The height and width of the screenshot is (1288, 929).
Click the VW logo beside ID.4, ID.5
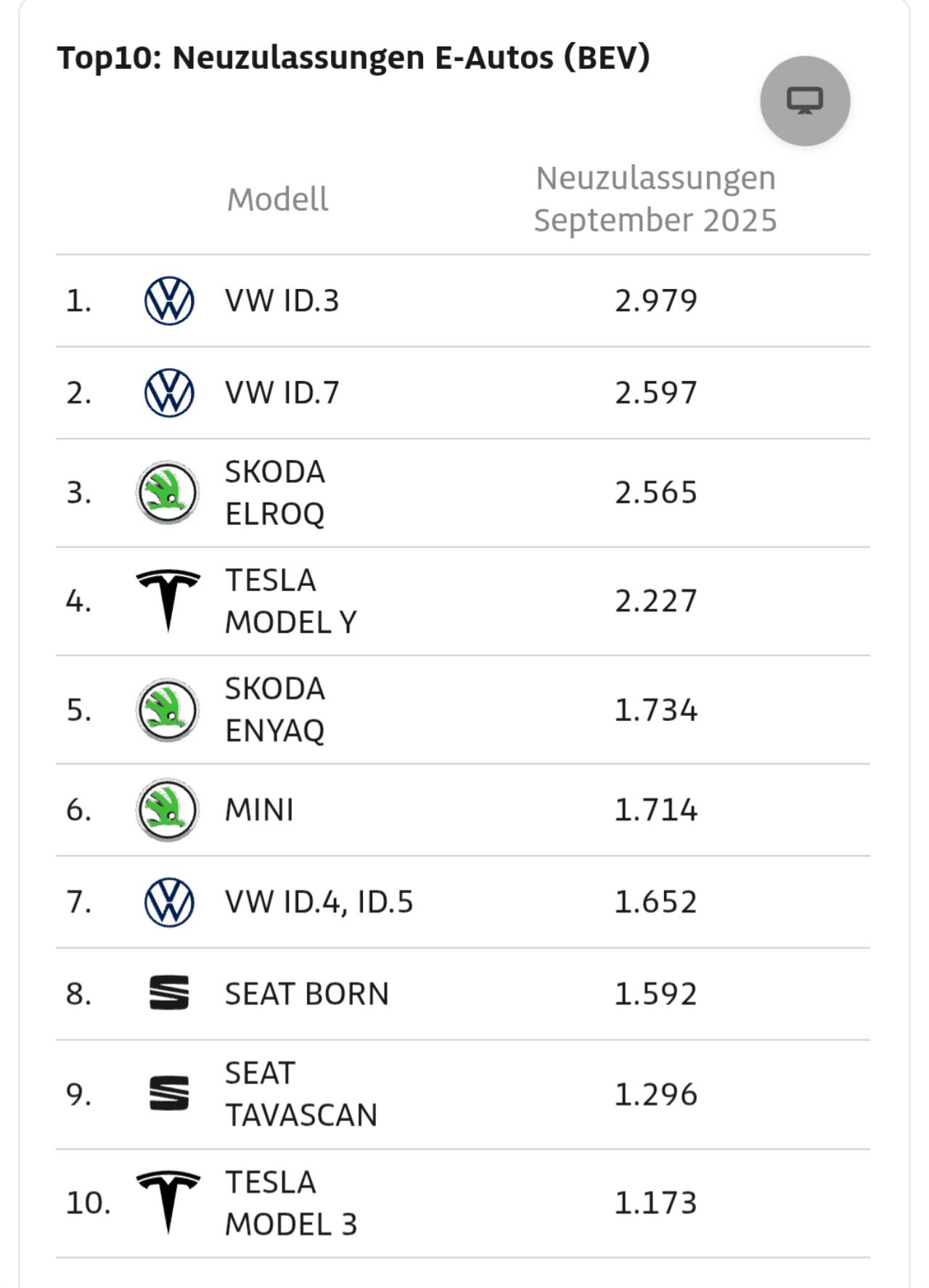tap(169, 902)
